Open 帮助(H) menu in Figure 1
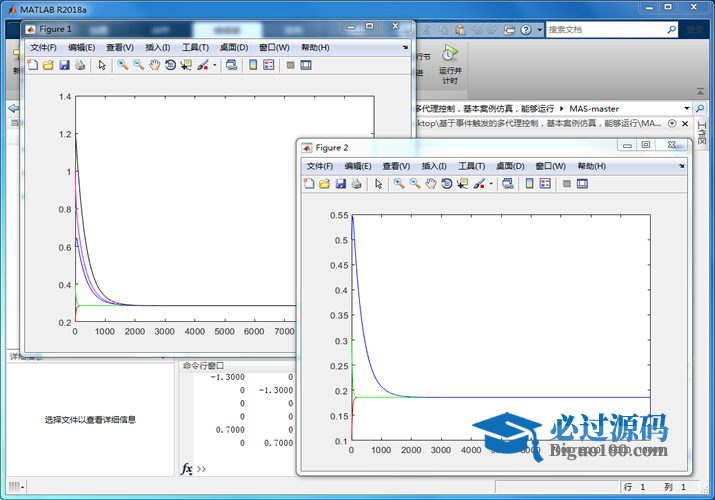Image resolution: width=715 pixels, height=500 pixels. point(315,47)
